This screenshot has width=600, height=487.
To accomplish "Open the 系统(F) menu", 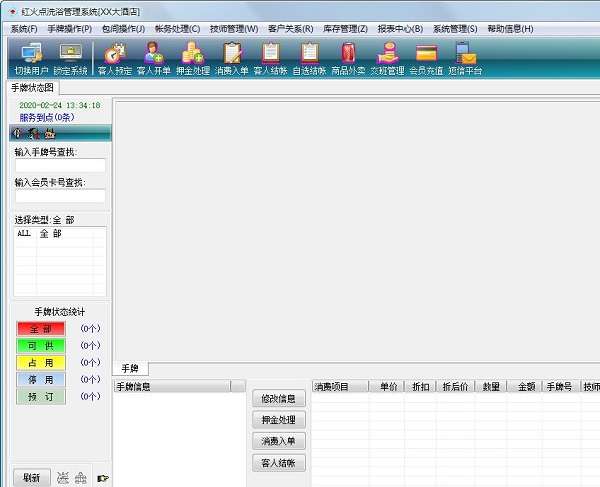I will pos(24,29).
